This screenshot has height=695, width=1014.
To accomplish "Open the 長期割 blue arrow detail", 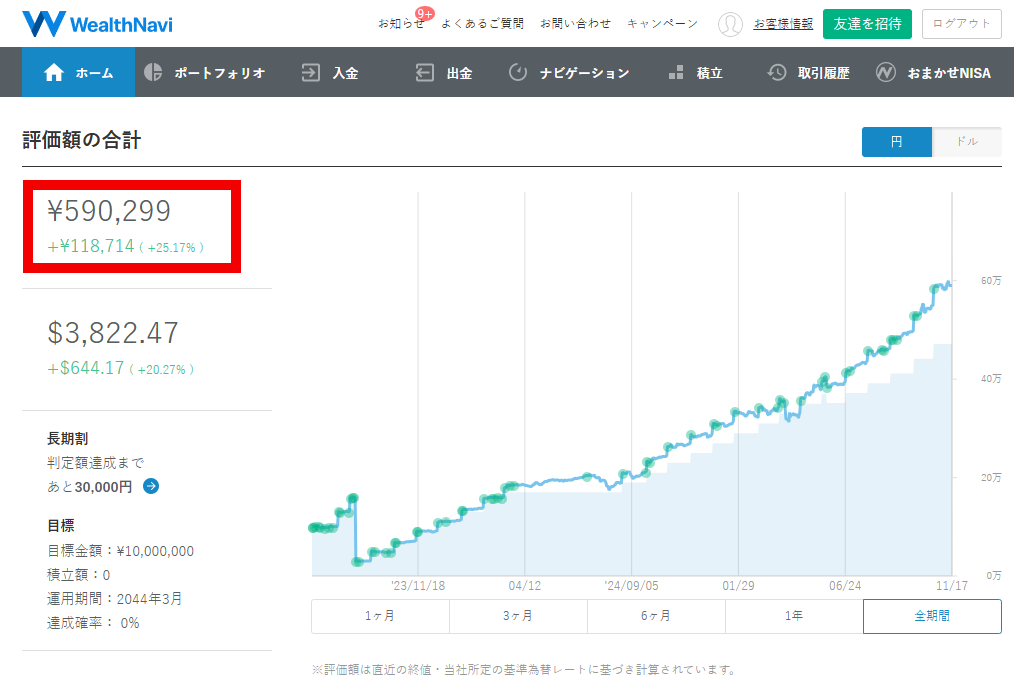I will 151,487.
